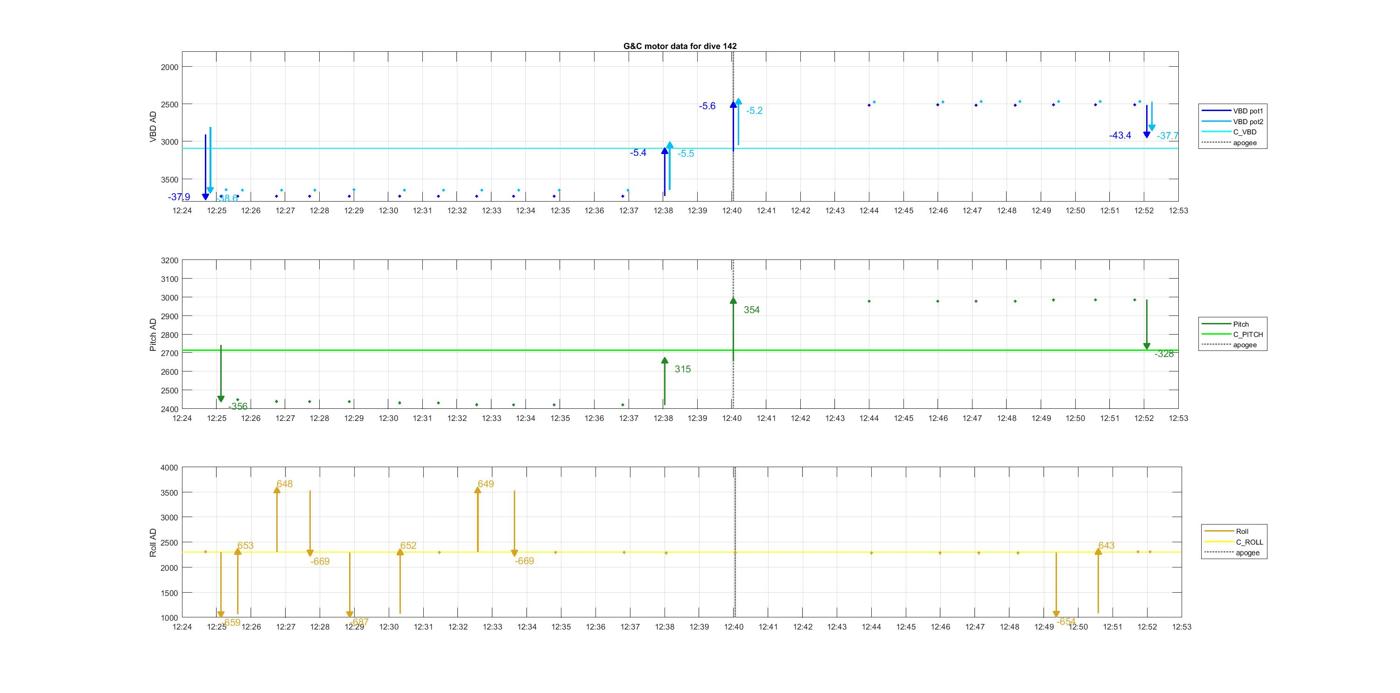Click the gold down arrow labeled -654

1056,585
